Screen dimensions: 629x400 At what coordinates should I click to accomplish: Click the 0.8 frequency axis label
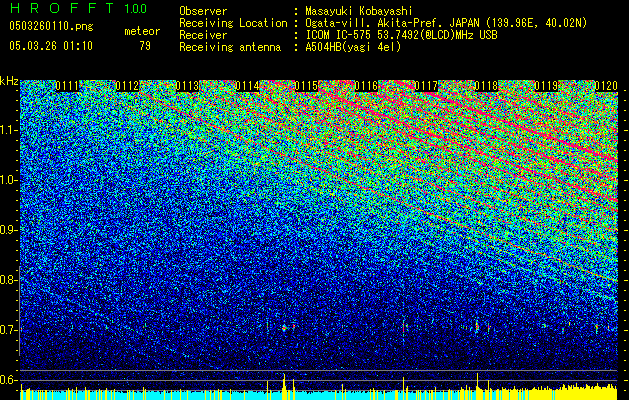8,280
